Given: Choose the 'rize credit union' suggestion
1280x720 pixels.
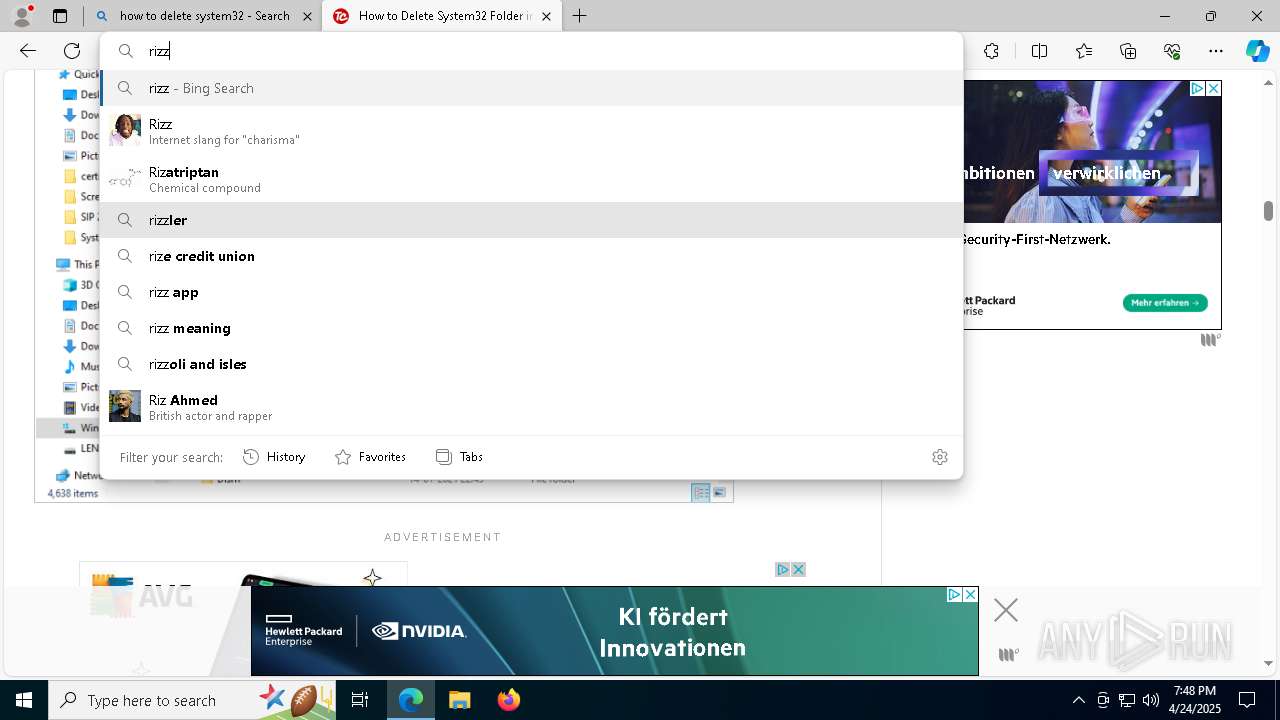Looking at the screenshot, I should (532, 256).
